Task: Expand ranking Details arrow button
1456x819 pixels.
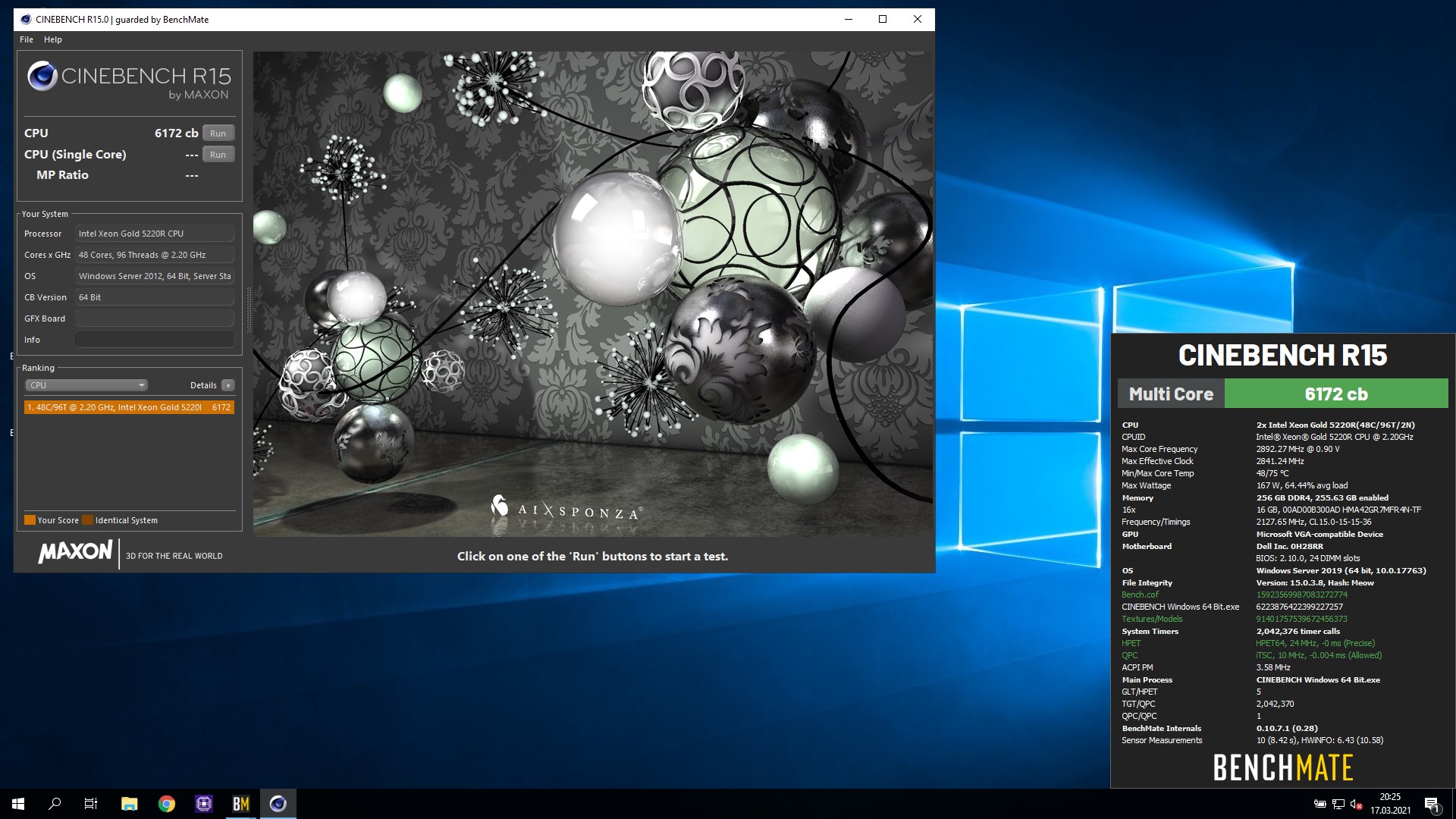Action: 228,385
